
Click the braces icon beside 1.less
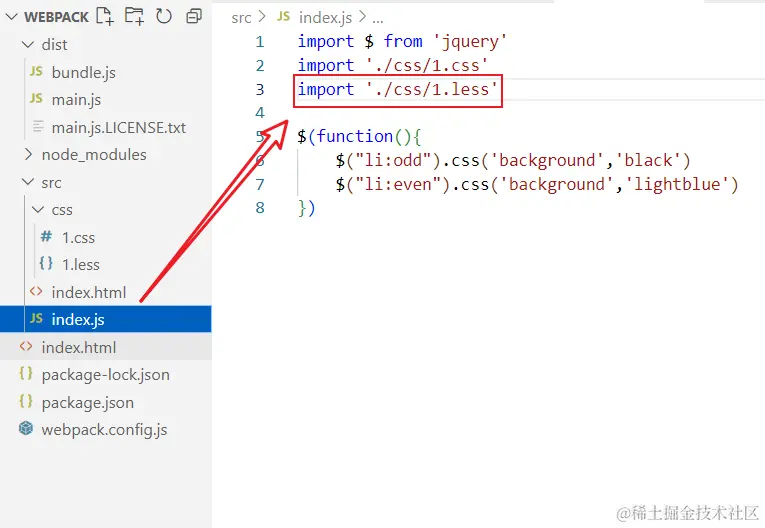coord(46,264)
